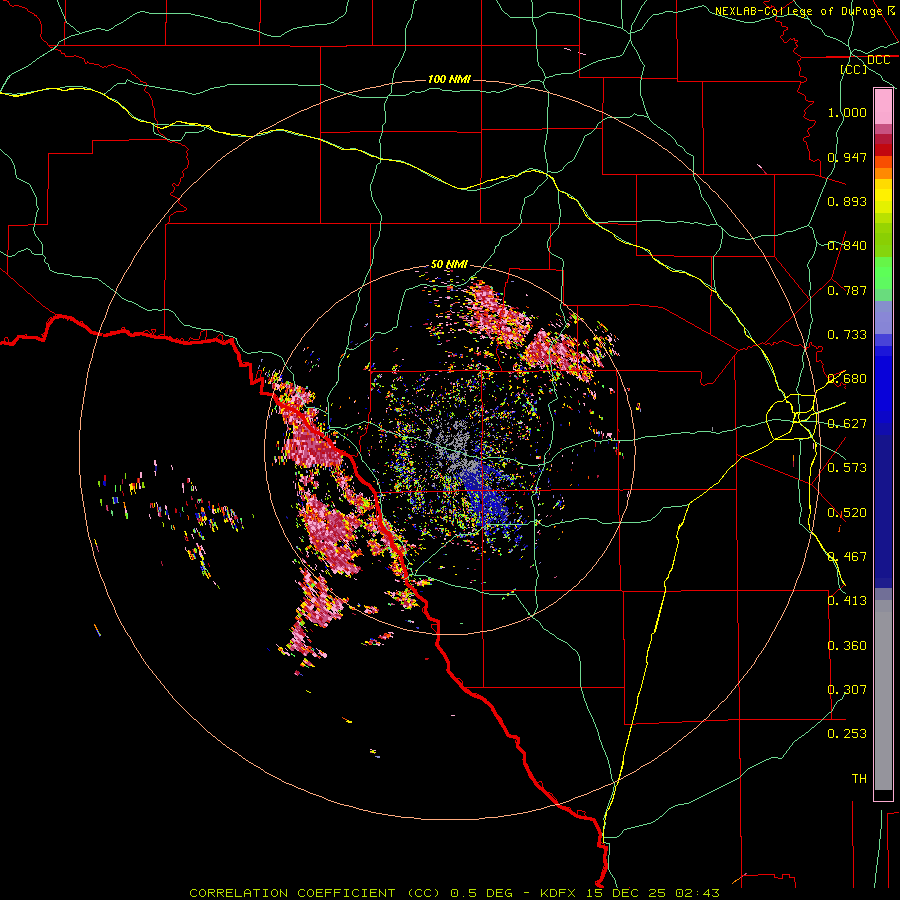Select the 0.893 color scale value

[x=847, y=201]
